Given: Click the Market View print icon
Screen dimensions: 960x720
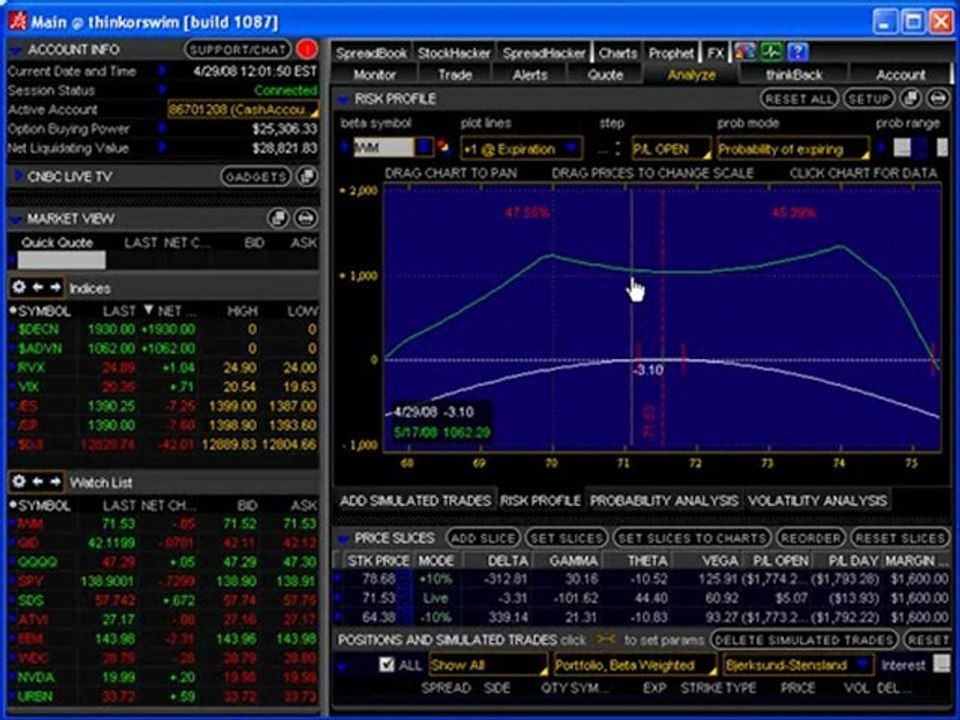Looking at the screenshot, I should click(x=306, y=218).
